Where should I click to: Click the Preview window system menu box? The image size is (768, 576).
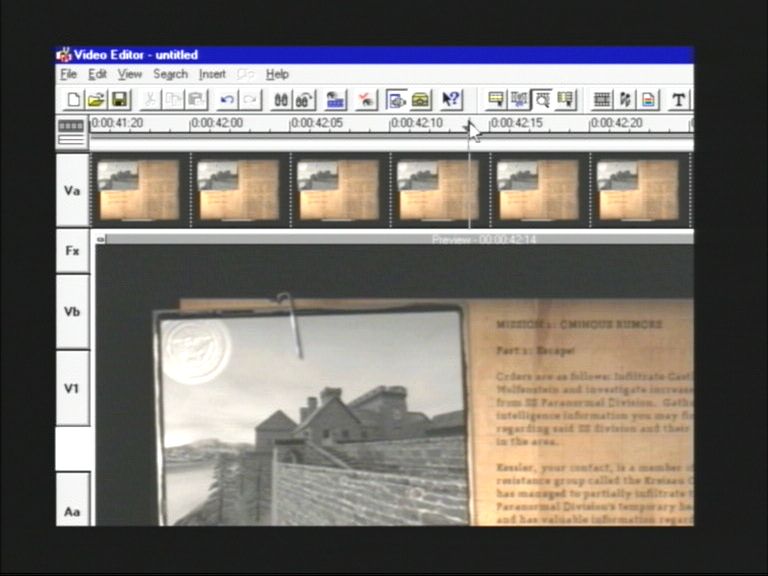(x=101, y=240)
